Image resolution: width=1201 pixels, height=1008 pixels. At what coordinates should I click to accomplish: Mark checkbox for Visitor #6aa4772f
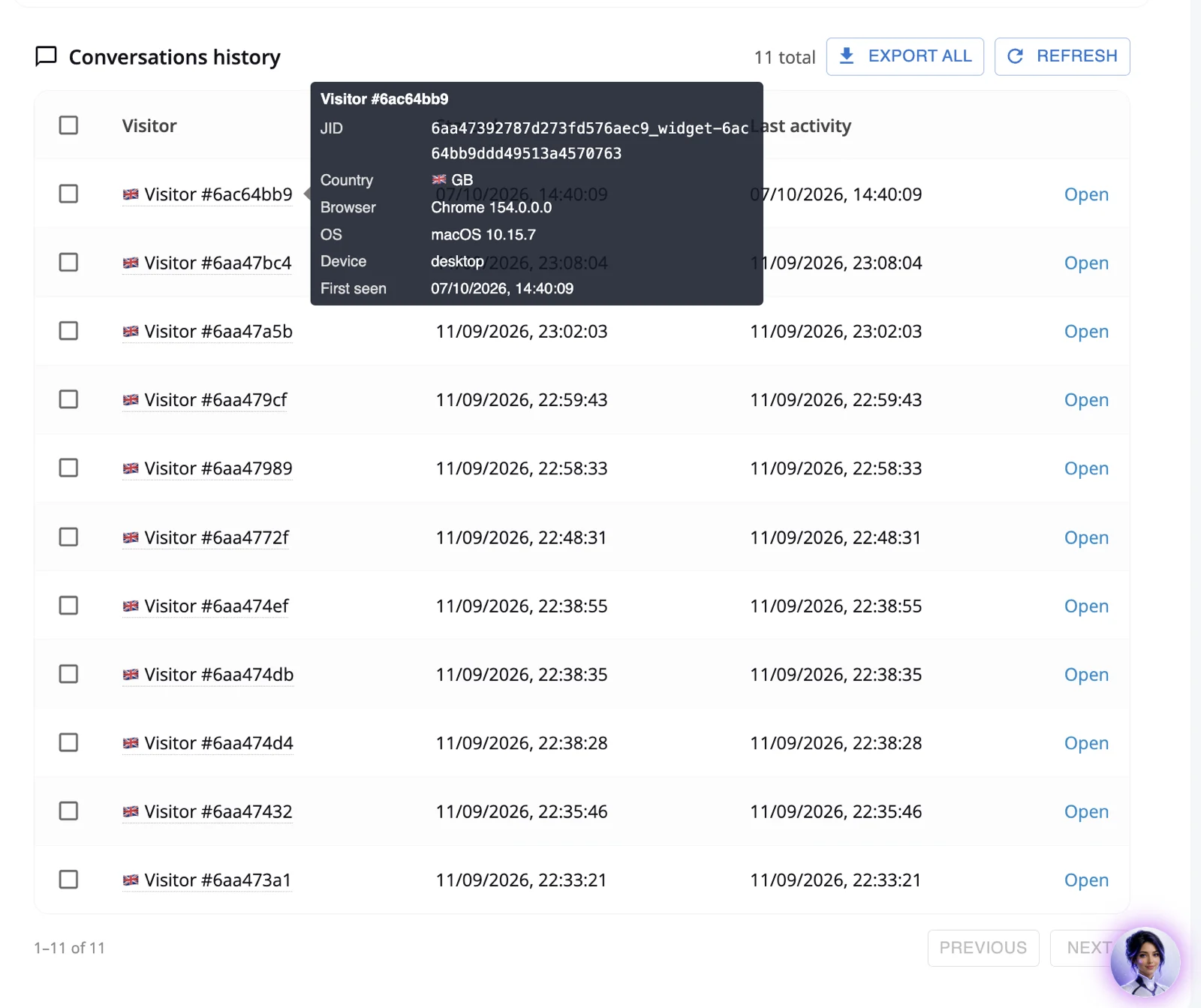point(68,537)
